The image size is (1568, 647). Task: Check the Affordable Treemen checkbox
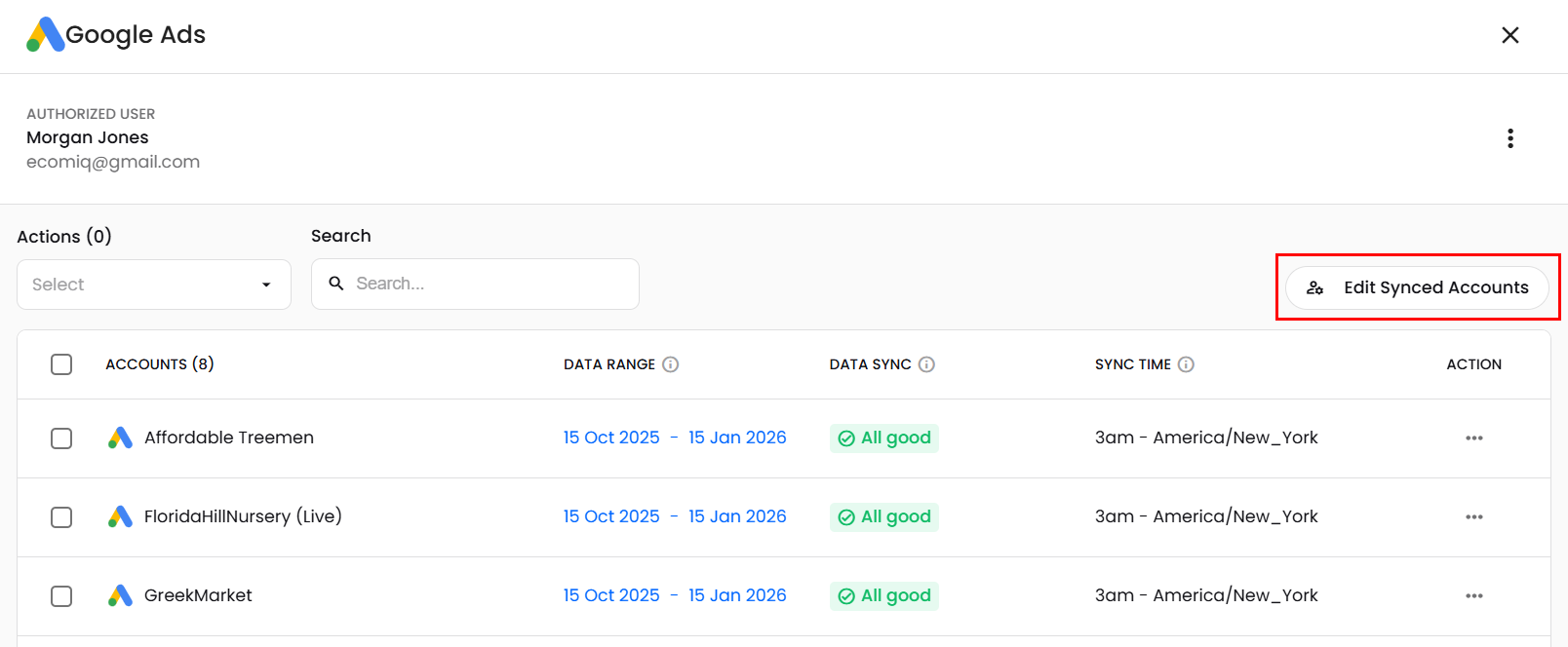(x=61, y=438)
